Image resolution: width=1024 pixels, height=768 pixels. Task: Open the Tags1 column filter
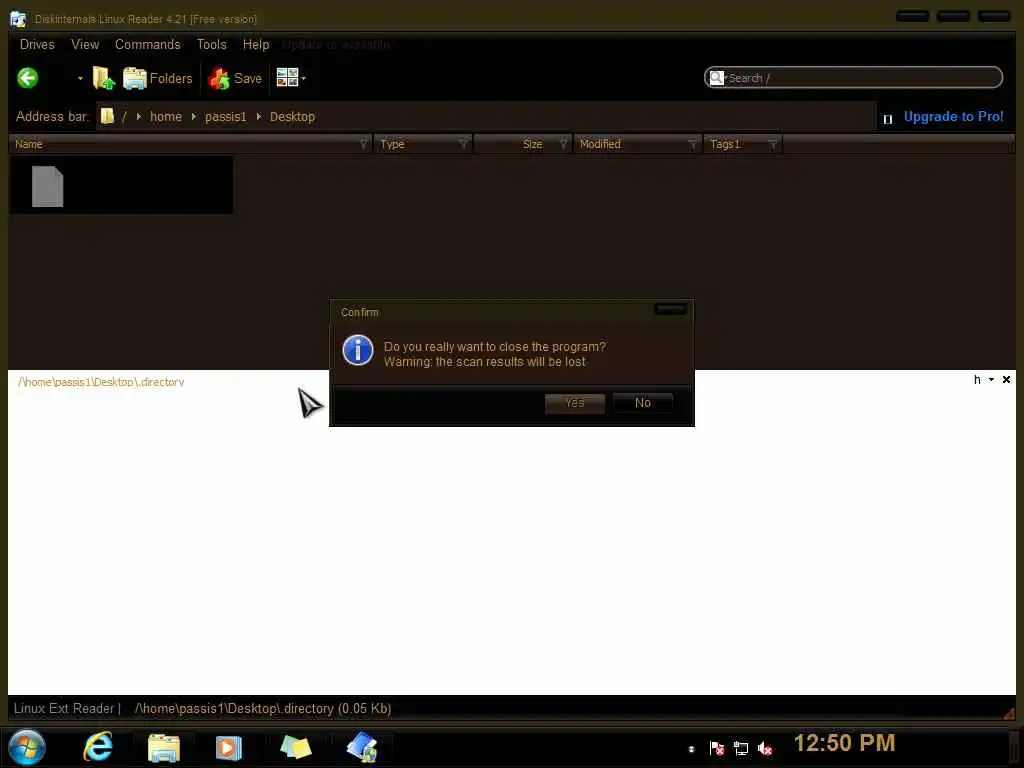pyautogui.click(x=772, y=144)
